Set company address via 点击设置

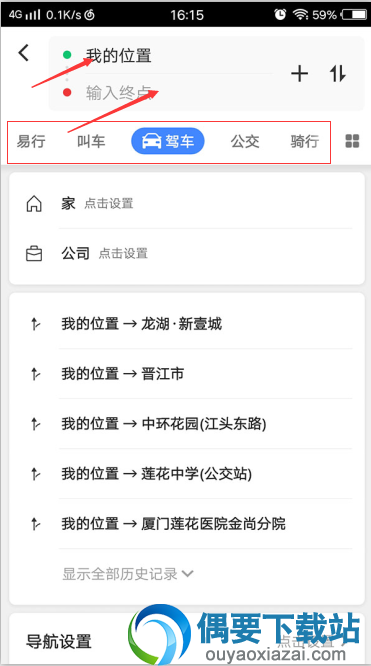(123, 254)
